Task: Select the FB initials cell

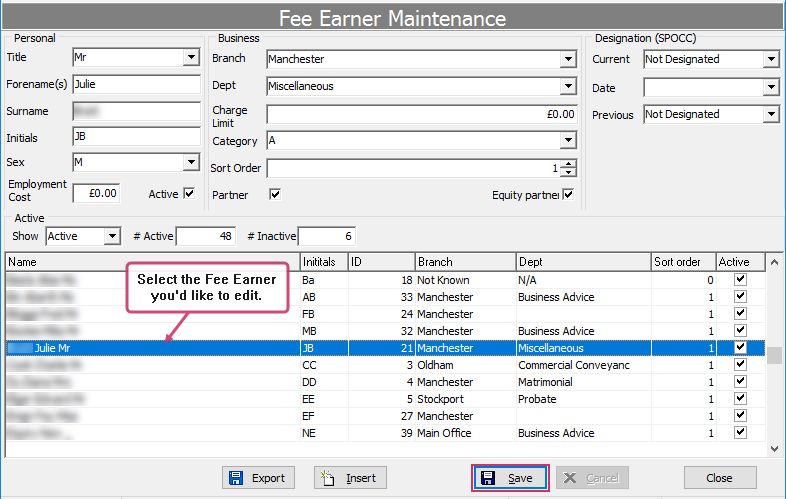Action: pos(324,314)
